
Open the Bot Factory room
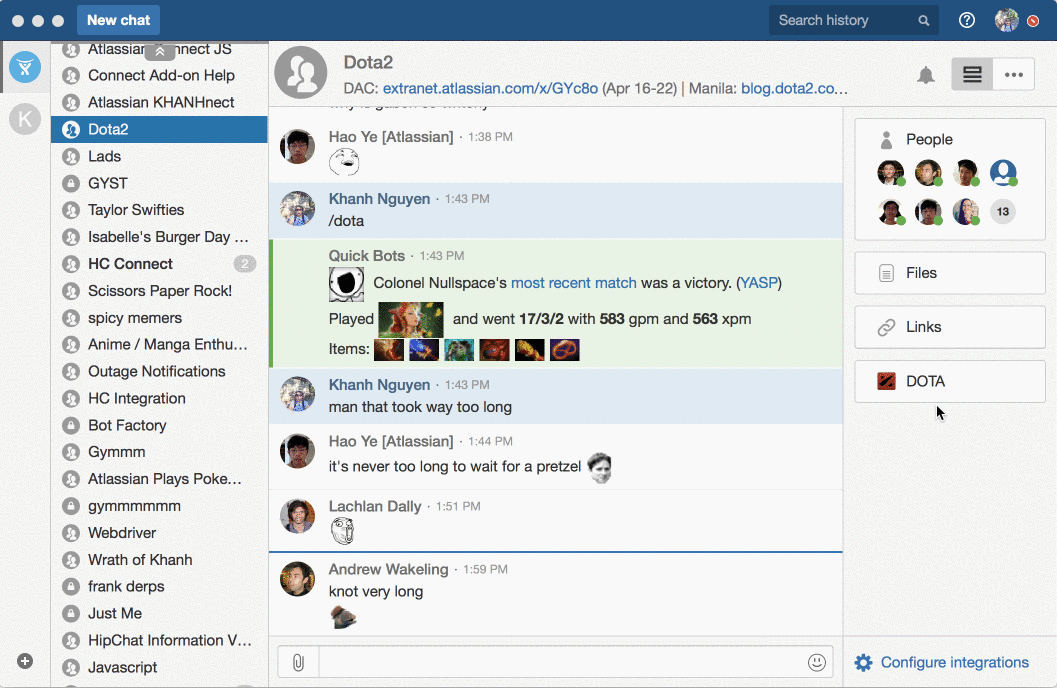(x=160, y=425)
